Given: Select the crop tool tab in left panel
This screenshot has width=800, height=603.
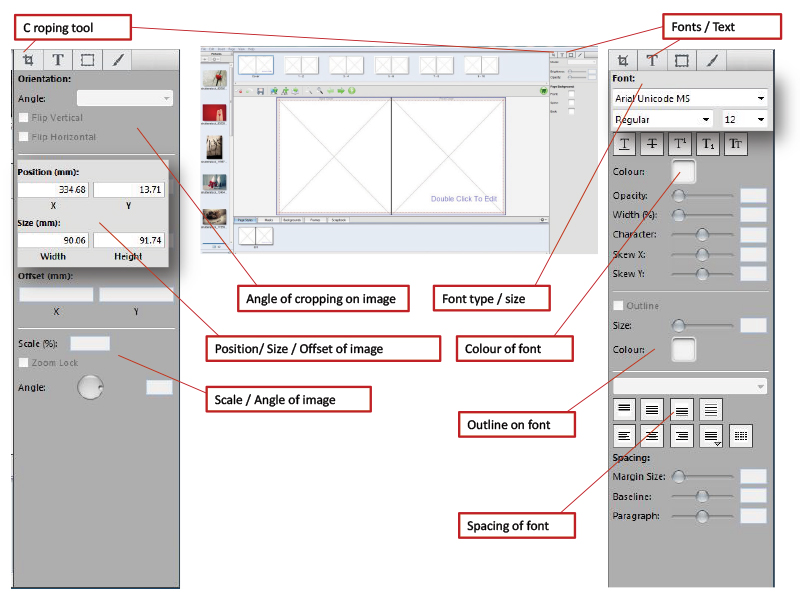Looking at the screenshot, I should [x=28, y=60].
